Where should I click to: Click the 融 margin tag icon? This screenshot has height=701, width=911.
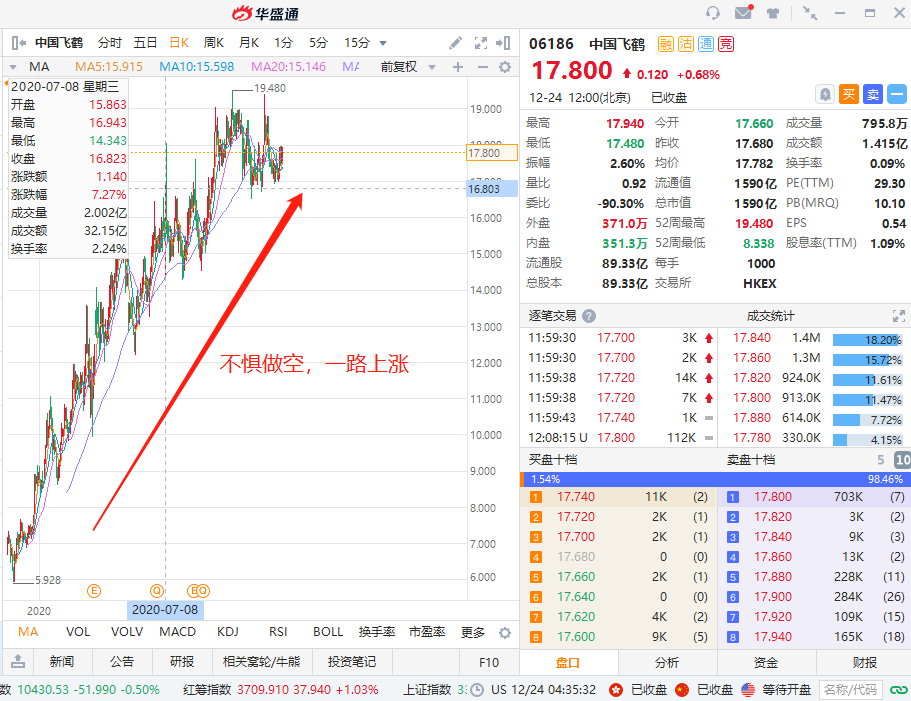click(x=666, y=44)
